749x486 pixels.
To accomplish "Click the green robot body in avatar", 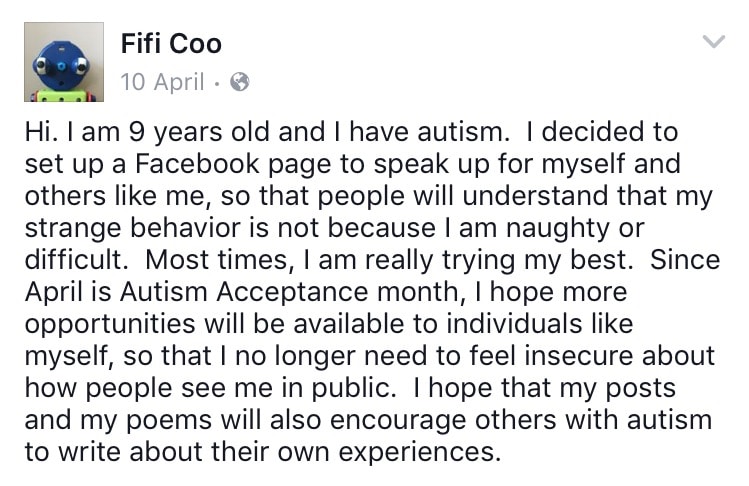I will click(64, 96).
